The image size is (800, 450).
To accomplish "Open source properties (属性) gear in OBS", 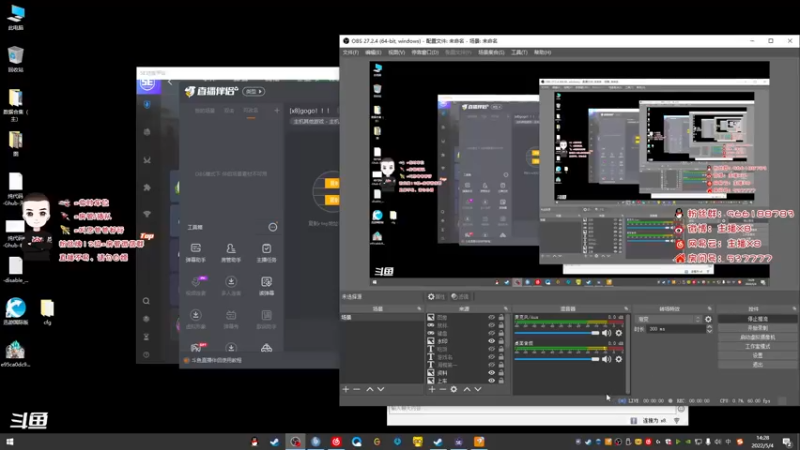I will [436, 296].
